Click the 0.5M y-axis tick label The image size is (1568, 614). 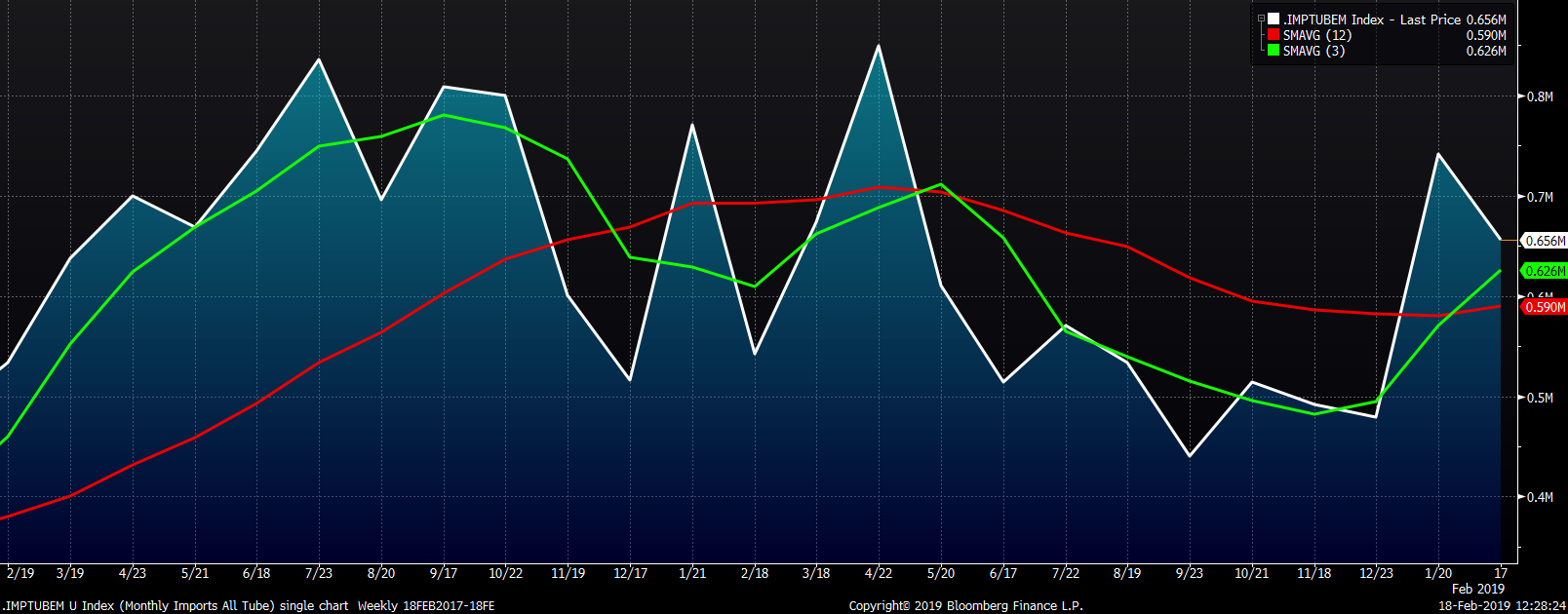1540,398
